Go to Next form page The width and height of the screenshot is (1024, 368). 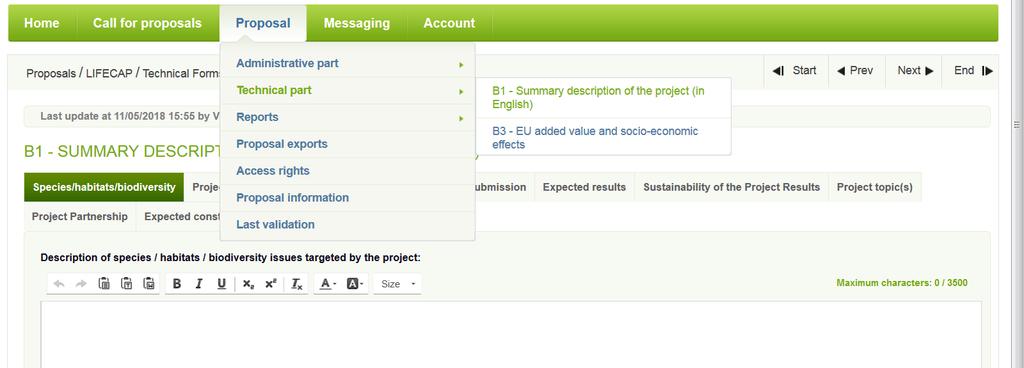coord(914,70)
